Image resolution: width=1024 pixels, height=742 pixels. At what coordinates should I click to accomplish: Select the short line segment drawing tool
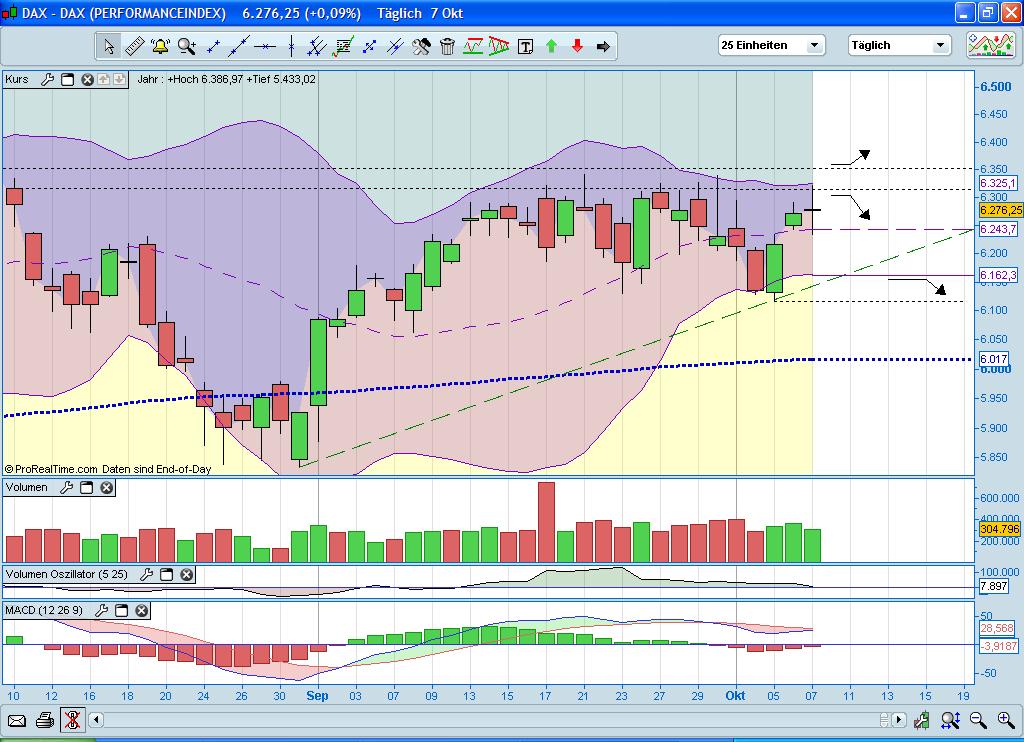coord(213,46)
